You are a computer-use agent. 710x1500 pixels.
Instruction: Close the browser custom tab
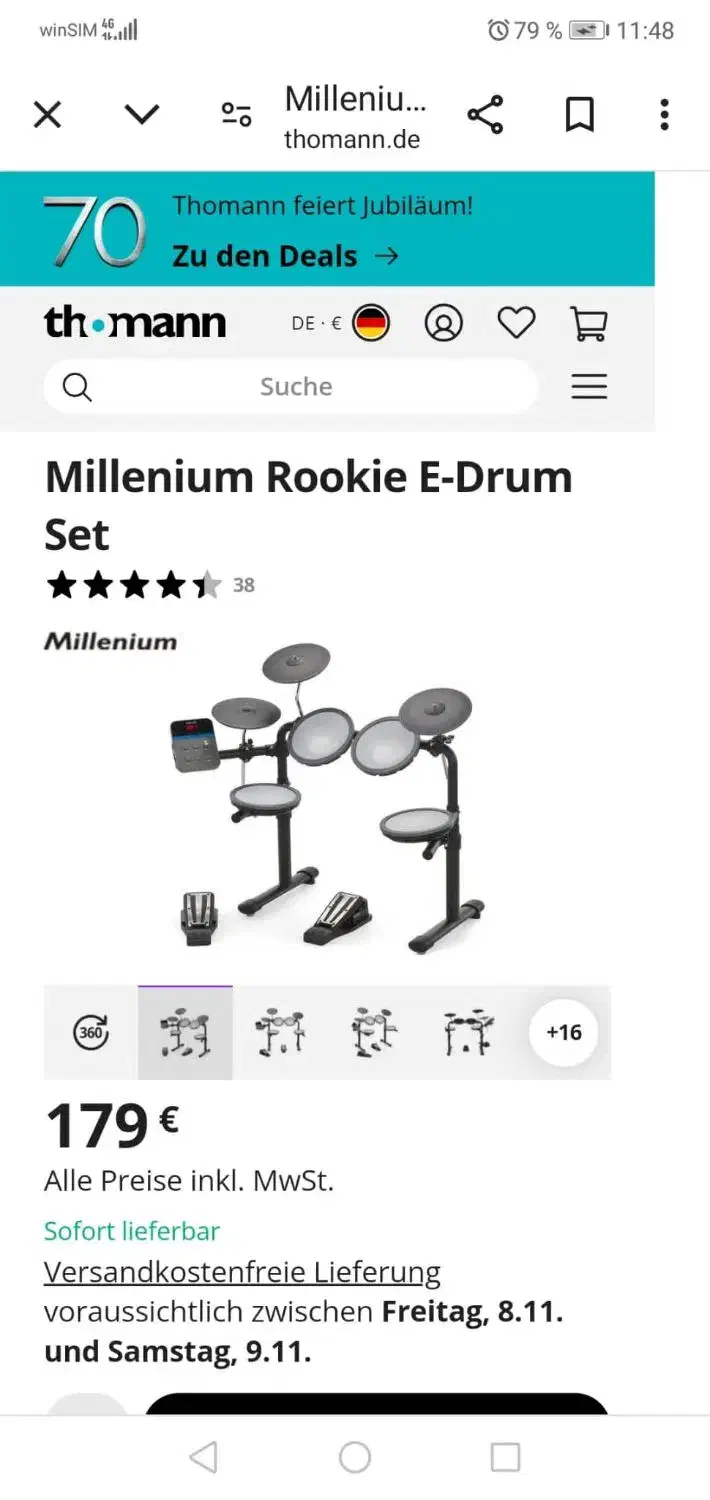[47, 115]
